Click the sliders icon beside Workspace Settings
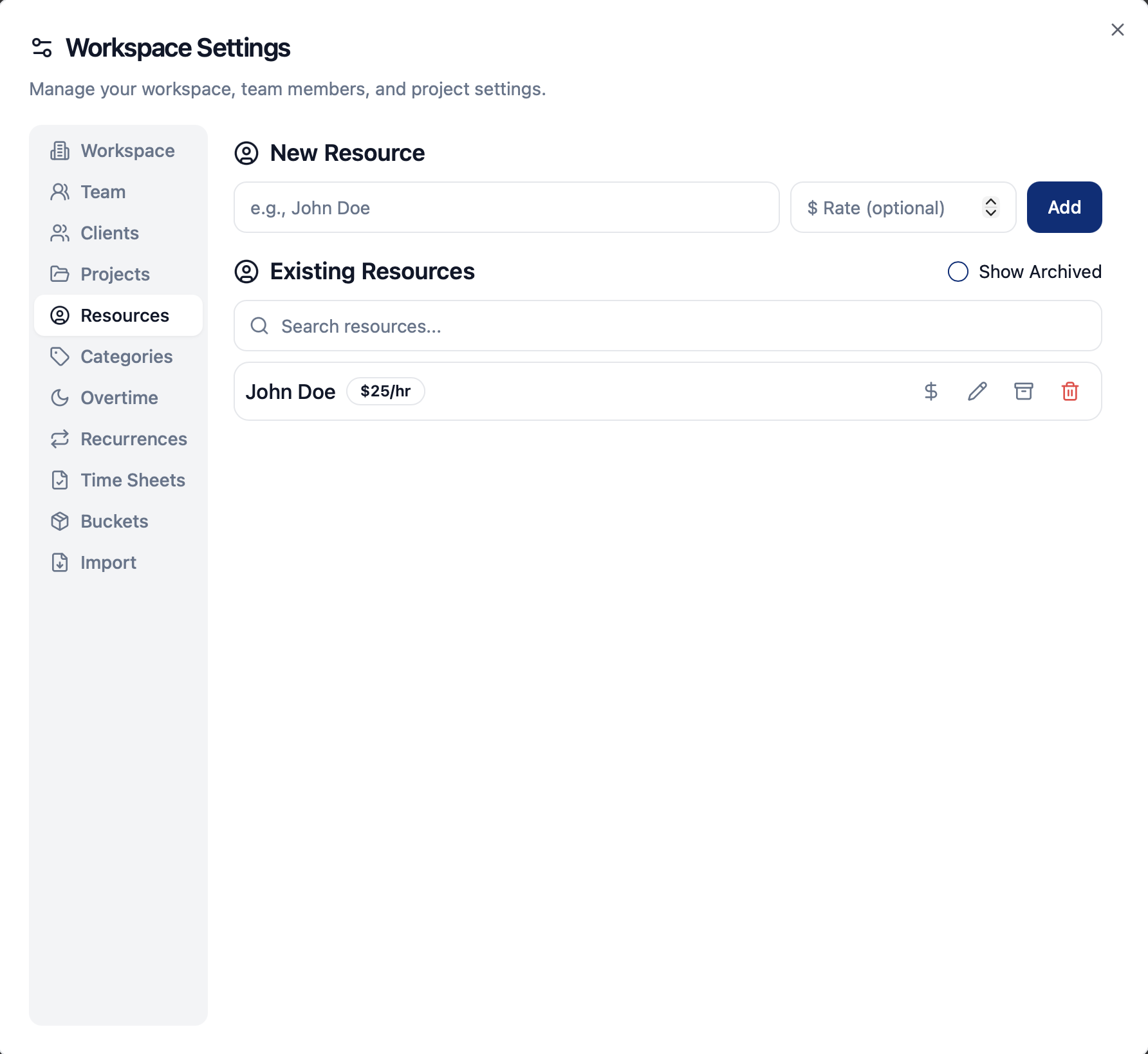 pos(42,48)
